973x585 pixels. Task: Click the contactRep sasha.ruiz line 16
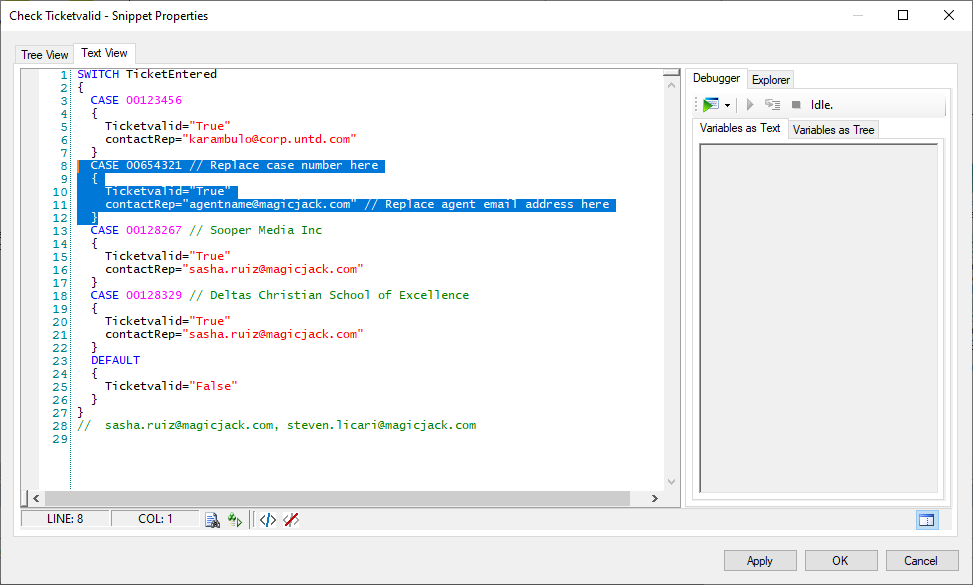coord(234,269)
